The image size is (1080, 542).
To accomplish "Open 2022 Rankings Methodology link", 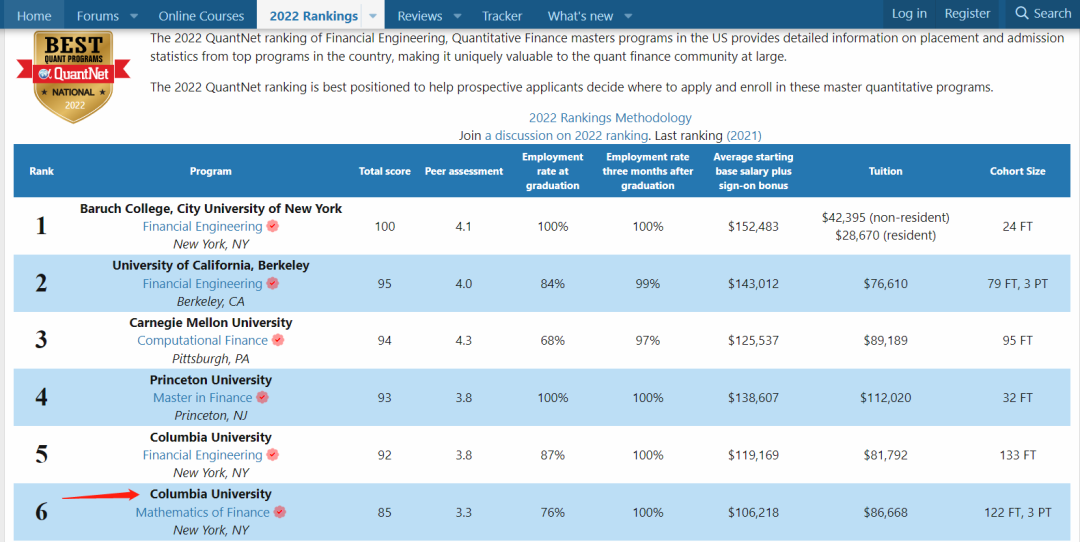I will click(x=610, y=118).
